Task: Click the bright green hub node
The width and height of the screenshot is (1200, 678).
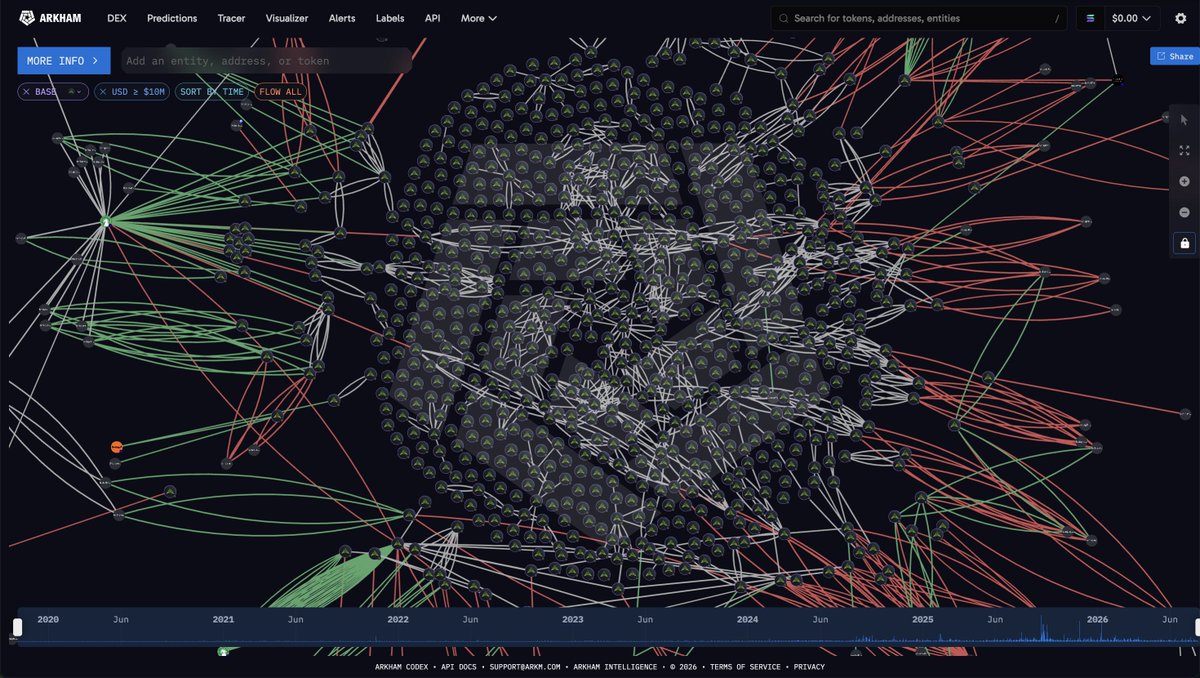Action: (x=105, y=222)
